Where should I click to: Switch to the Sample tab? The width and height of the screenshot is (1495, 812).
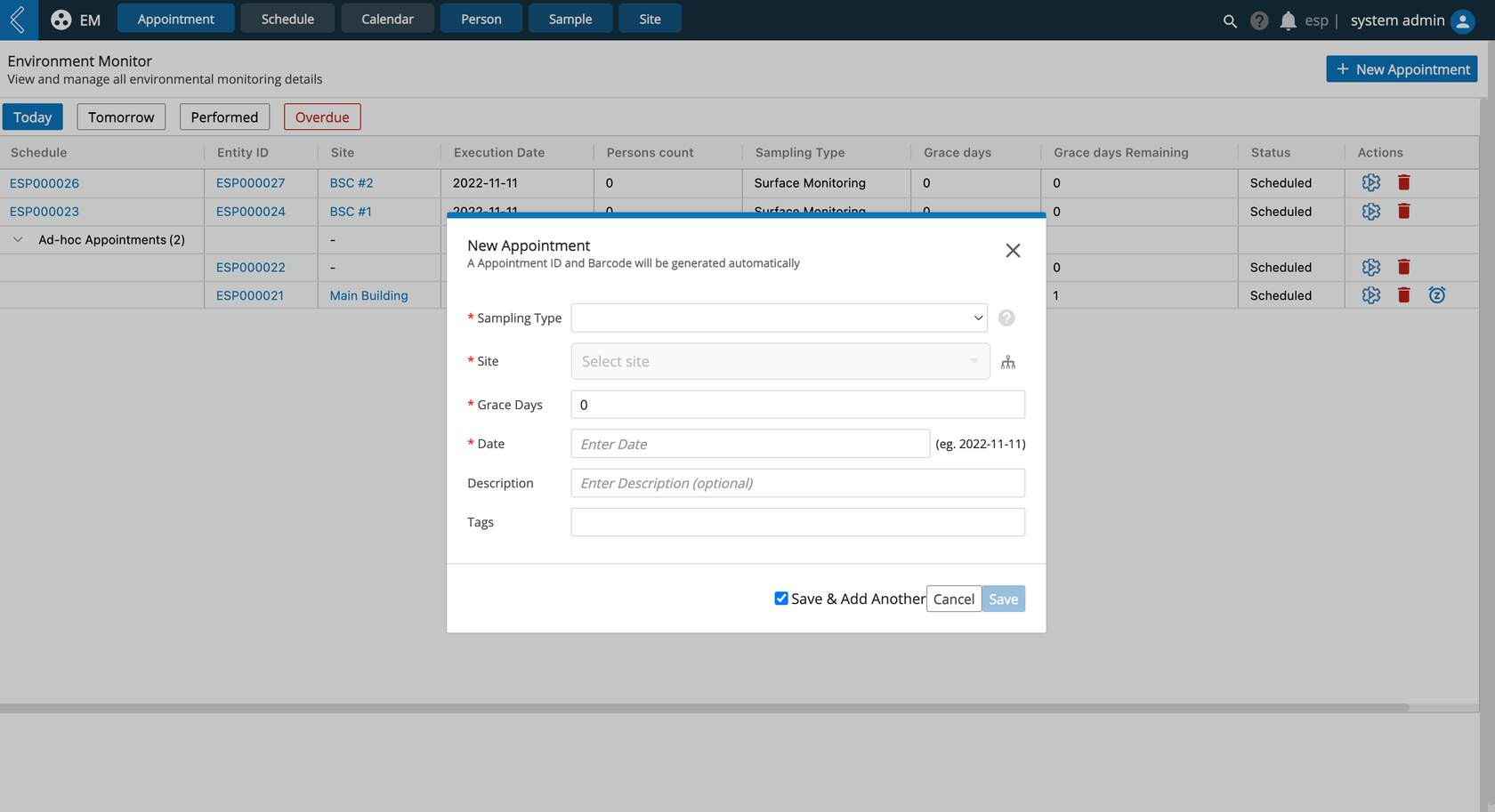coord(570,19)
